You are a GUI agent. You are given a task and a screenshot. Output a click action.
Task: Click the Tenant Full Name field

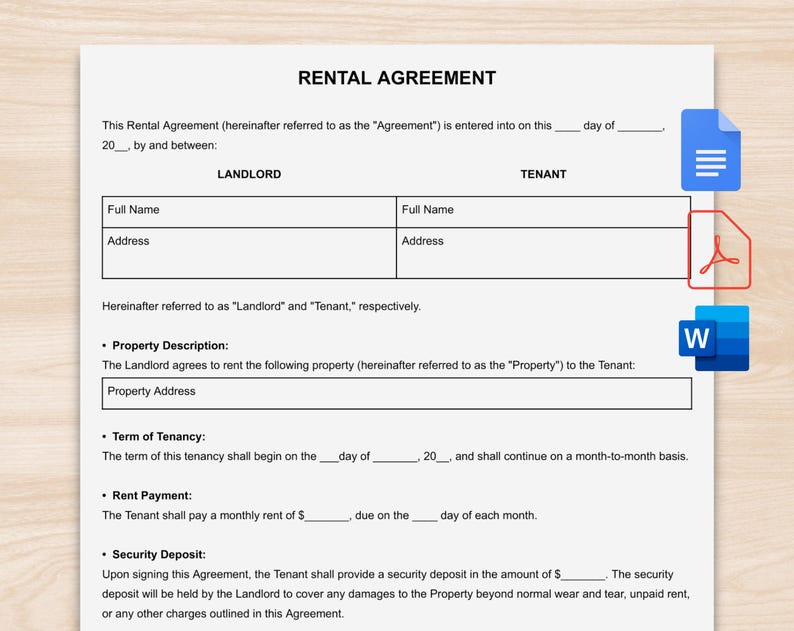click(x=543, y=212)
